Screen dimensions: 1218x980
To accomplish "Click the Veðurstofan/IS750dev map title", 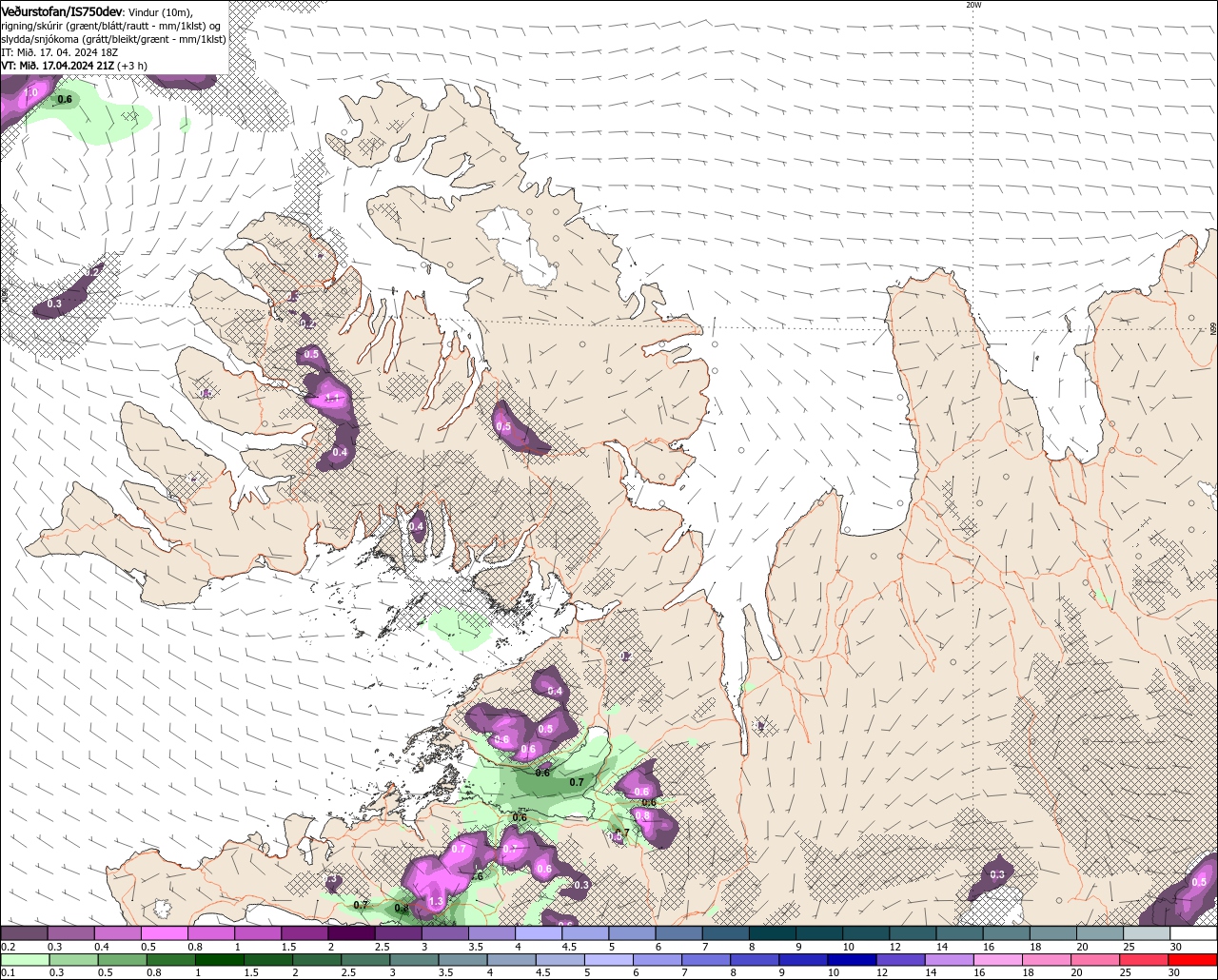I will [x=62, y=10].
